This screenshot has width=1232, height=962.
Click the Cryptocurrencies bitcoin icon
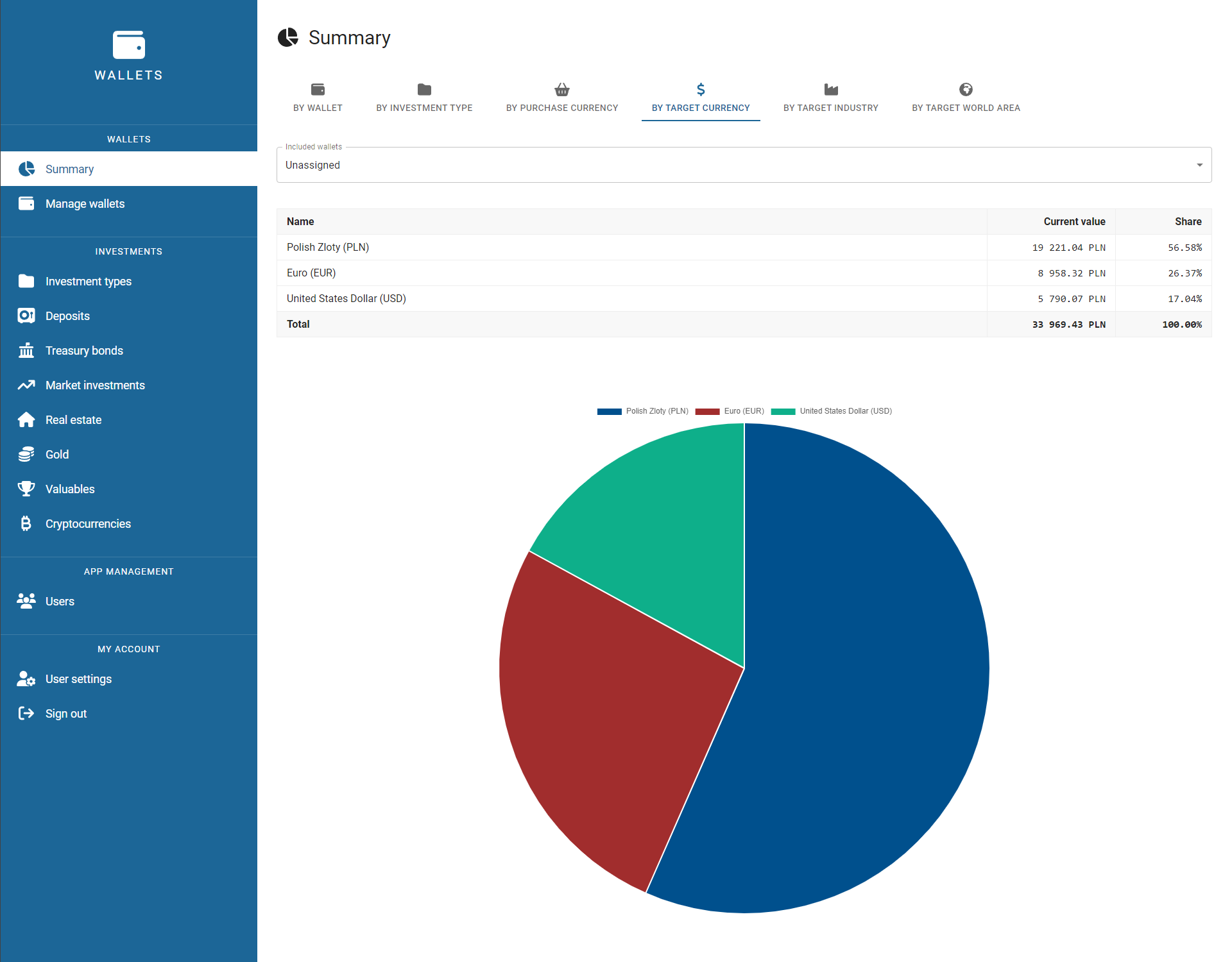26,523
